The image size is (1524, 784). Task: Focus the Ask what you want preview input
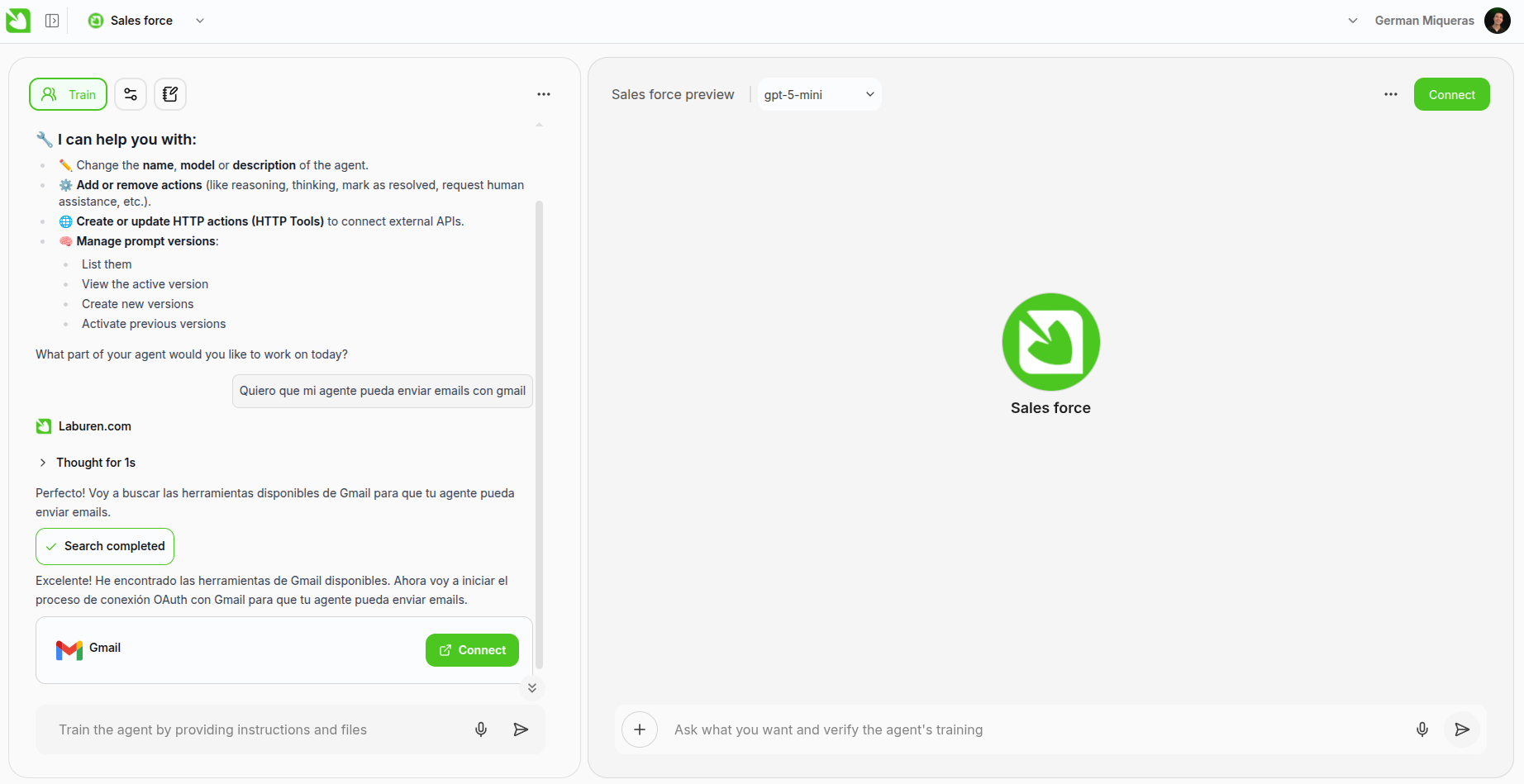1037,729
